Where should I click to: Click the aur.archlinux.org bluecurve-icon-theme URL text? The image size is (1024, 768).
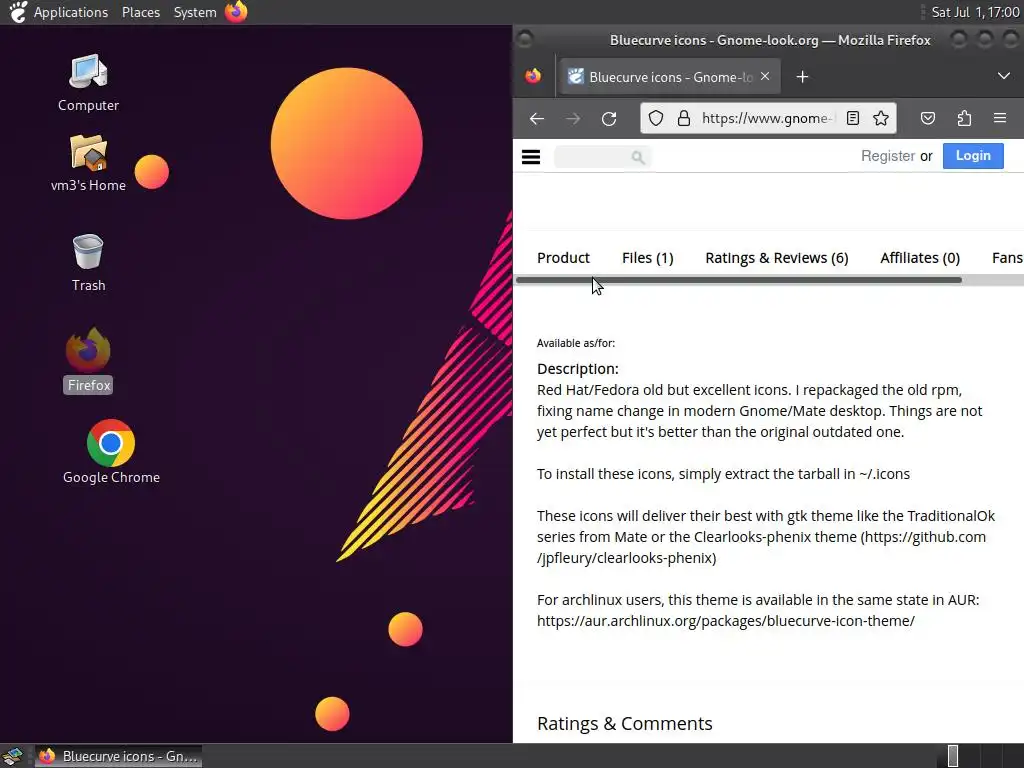(726, 621)
